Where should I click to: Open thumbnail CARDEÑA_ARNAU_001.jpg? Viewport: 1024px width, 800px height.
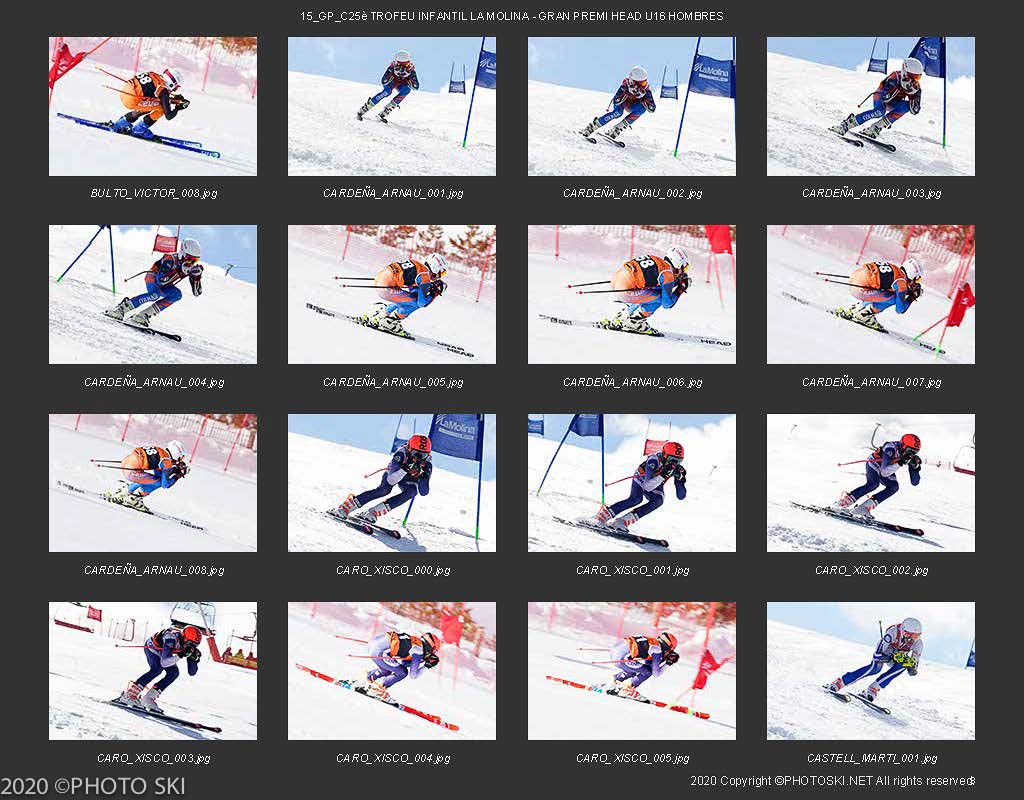(x=392, y=106)
